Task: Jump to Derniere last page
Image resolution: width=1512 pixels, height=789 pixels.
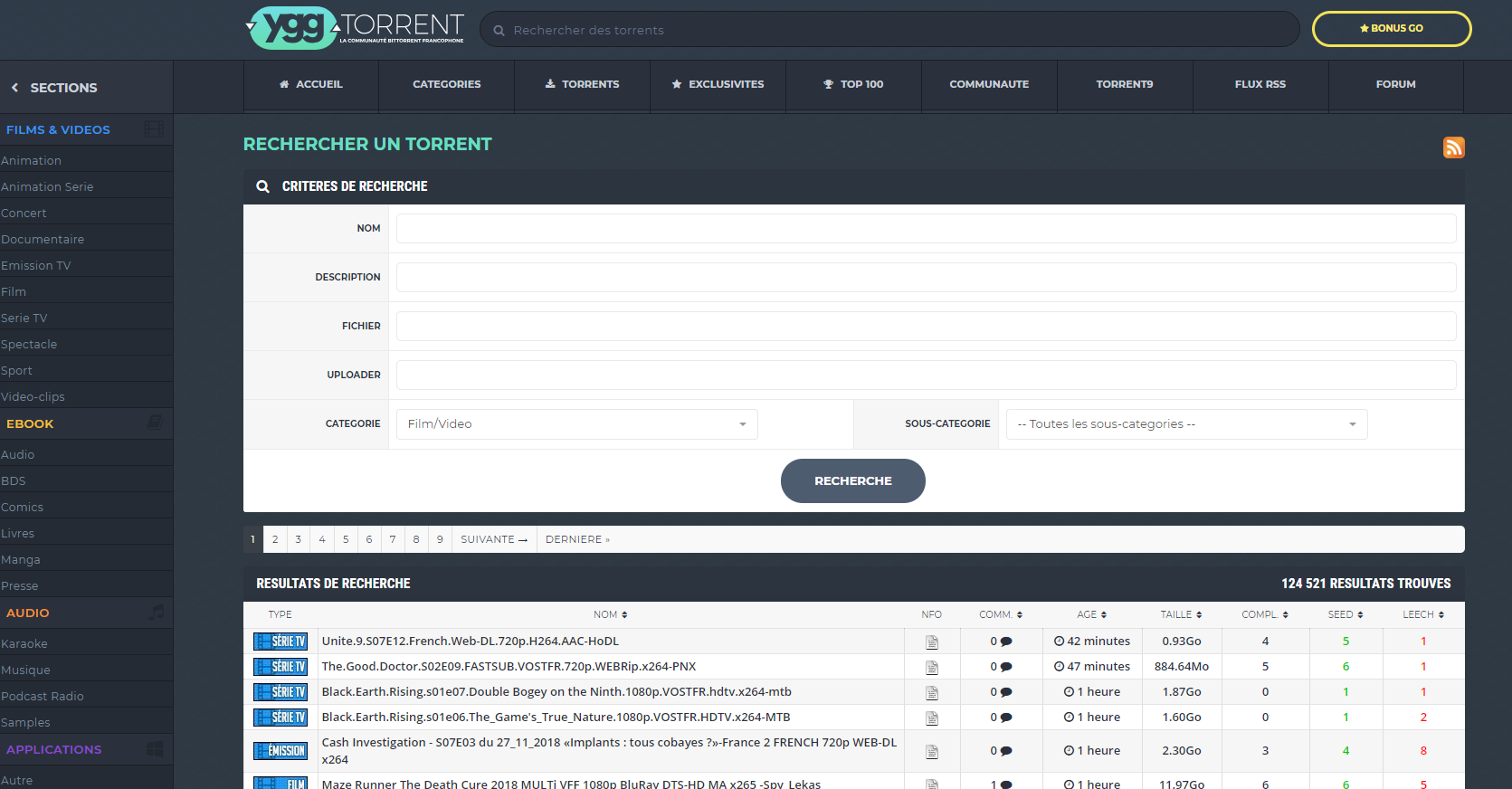Action: click(x=577, y=539)
